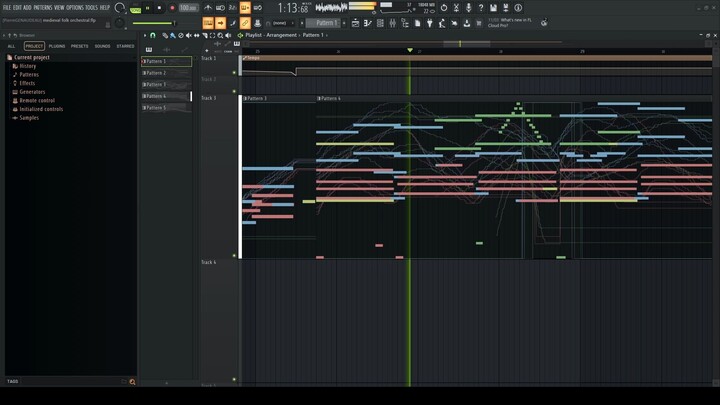Click the render/export audio icon
This screenshot has width=720, height=405.
(506, 8)
